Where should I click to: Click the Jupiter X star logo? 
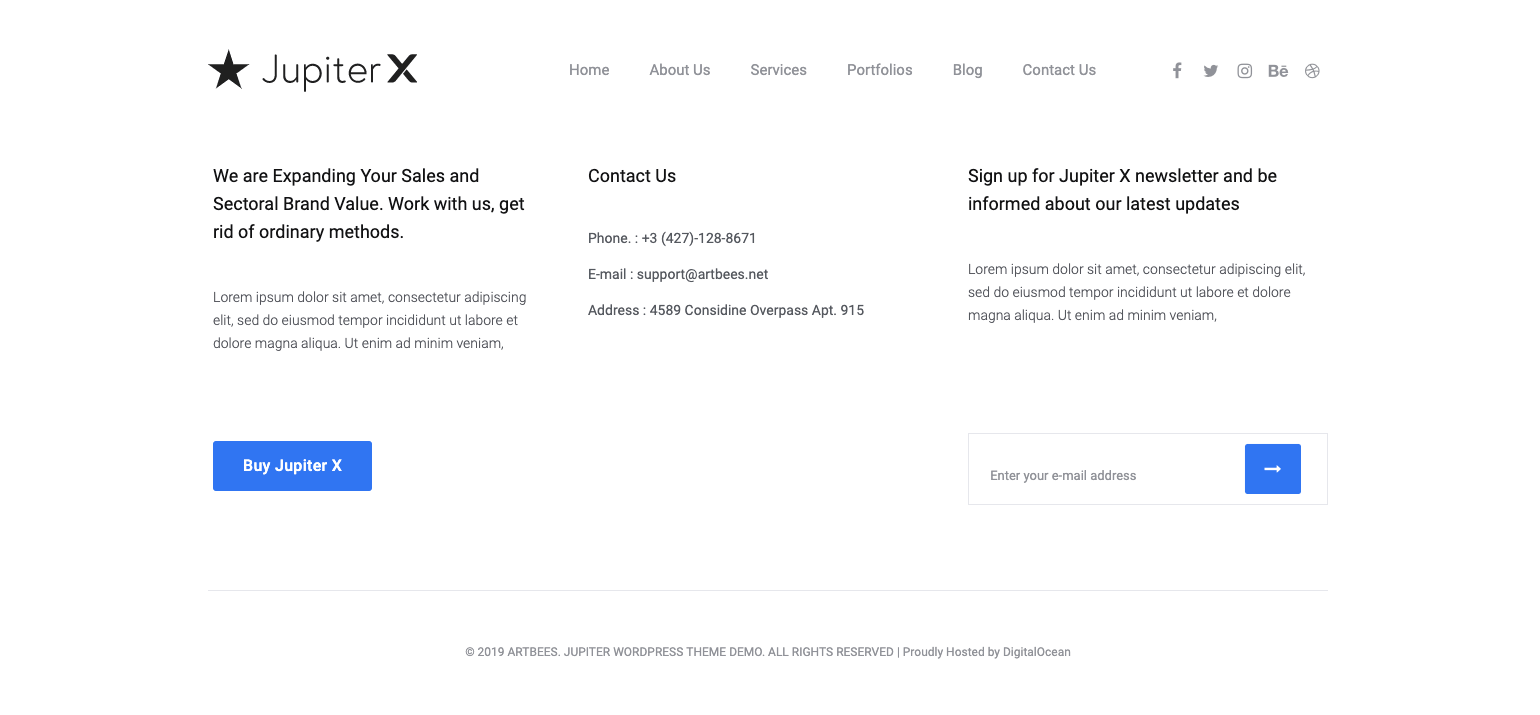click(x=313, y=70)
